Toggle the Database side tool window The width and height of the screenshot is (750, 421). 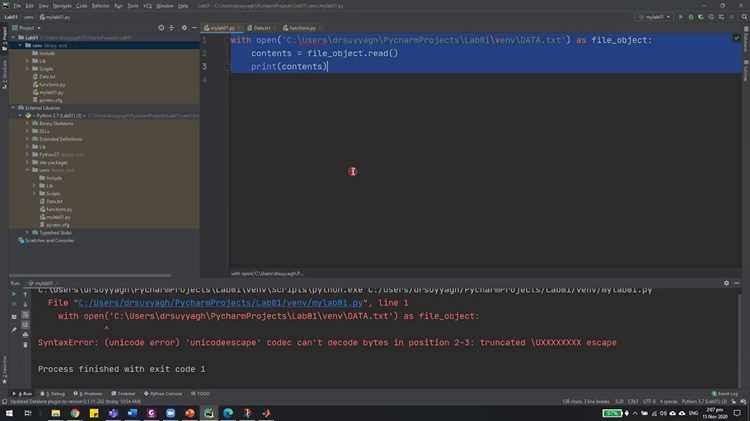point(746,40)
